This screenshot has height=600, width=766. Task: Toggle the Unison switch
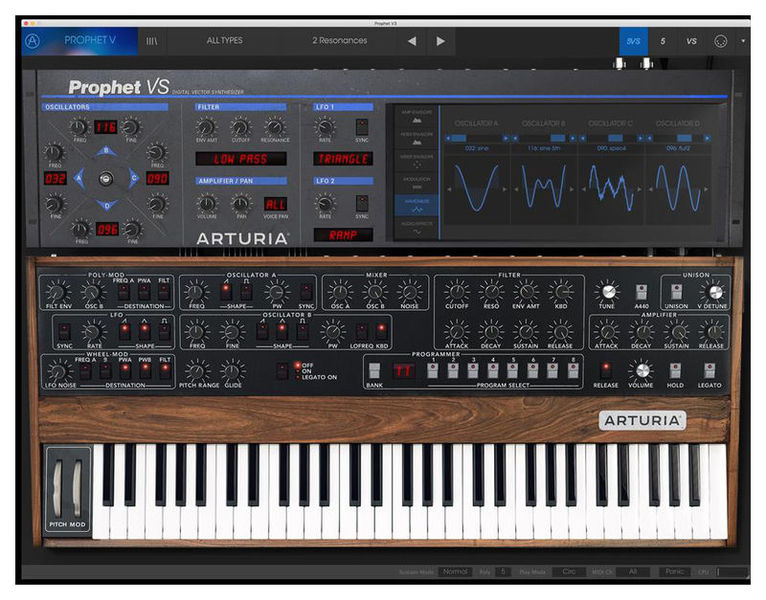(676, 292)
